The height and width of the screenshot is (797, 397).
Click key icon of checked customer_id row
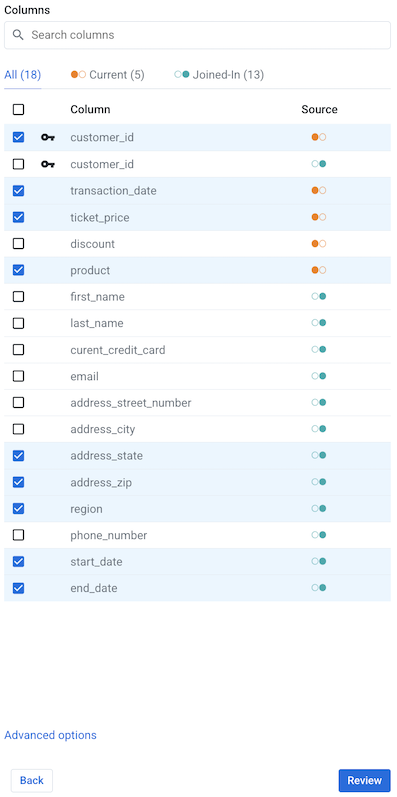(48, 137)
